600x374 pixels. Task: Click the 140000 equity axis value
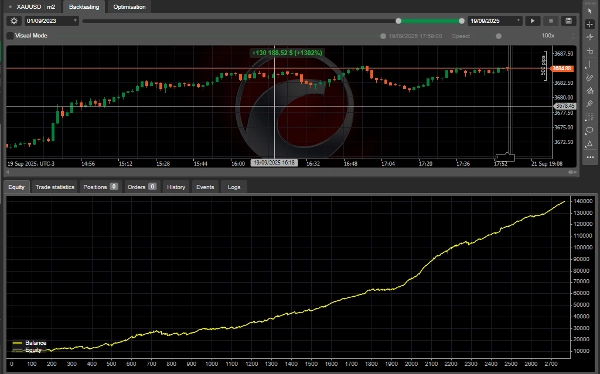[583, 201]
